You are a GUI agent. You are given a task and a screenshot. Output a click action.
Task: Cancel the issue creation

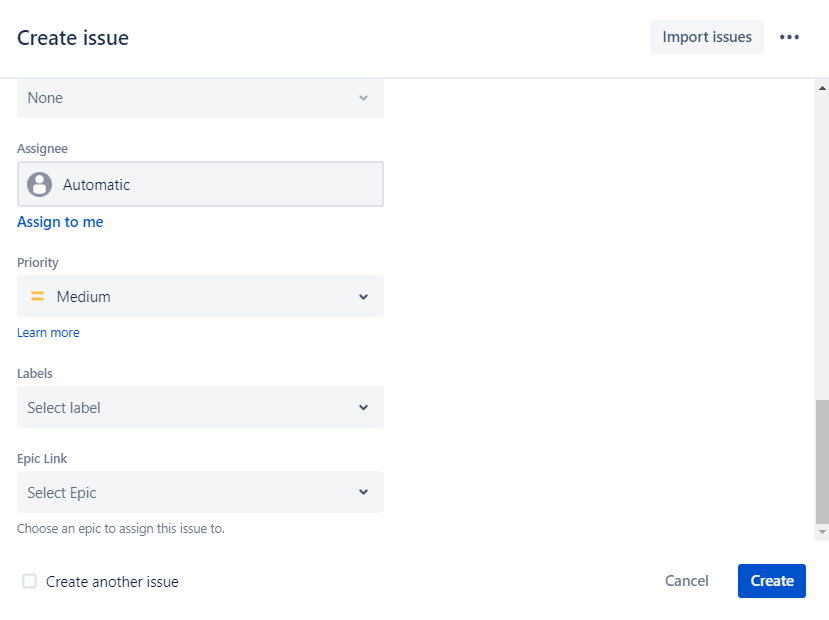coord(687,581)
